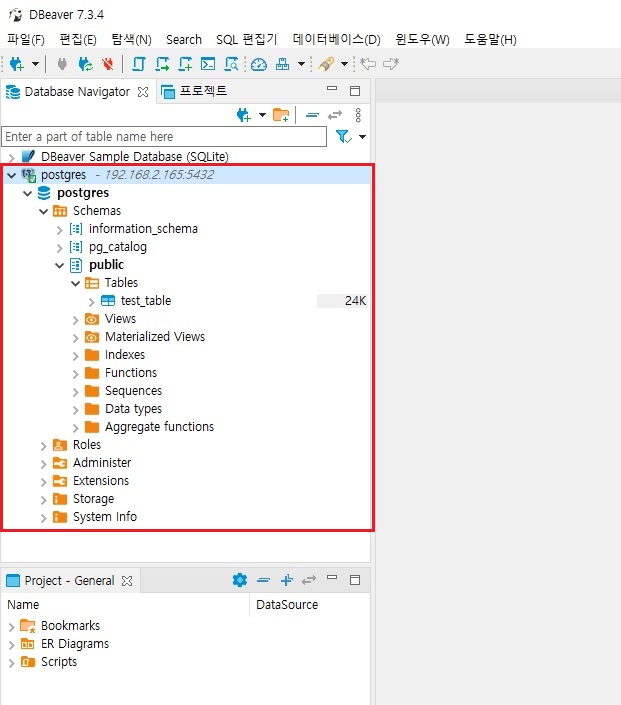Click the table name filter input field
The width and height of the screenshot is (621, 705).
(x=164, y=136)
